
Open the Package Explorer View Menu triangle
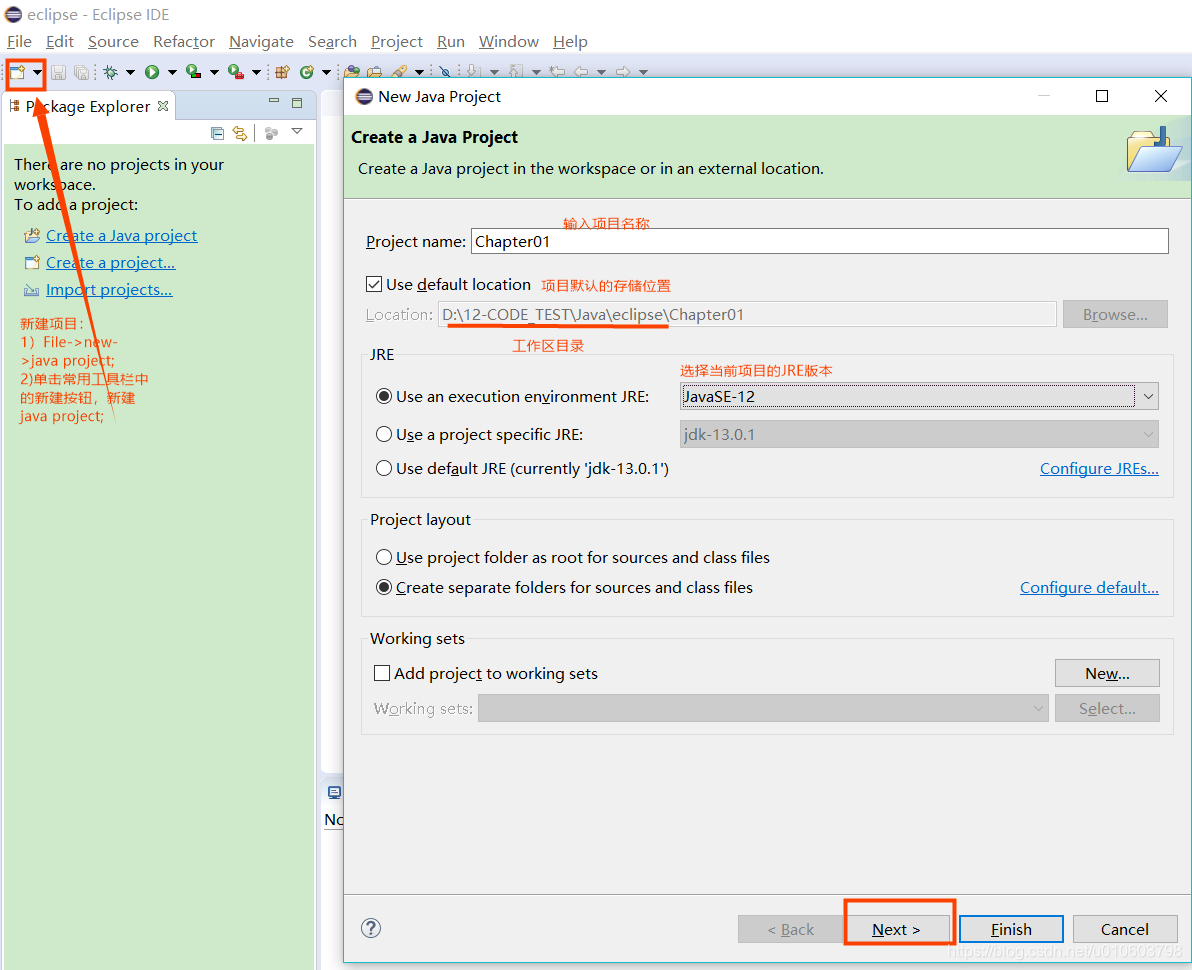coord(297,132)
